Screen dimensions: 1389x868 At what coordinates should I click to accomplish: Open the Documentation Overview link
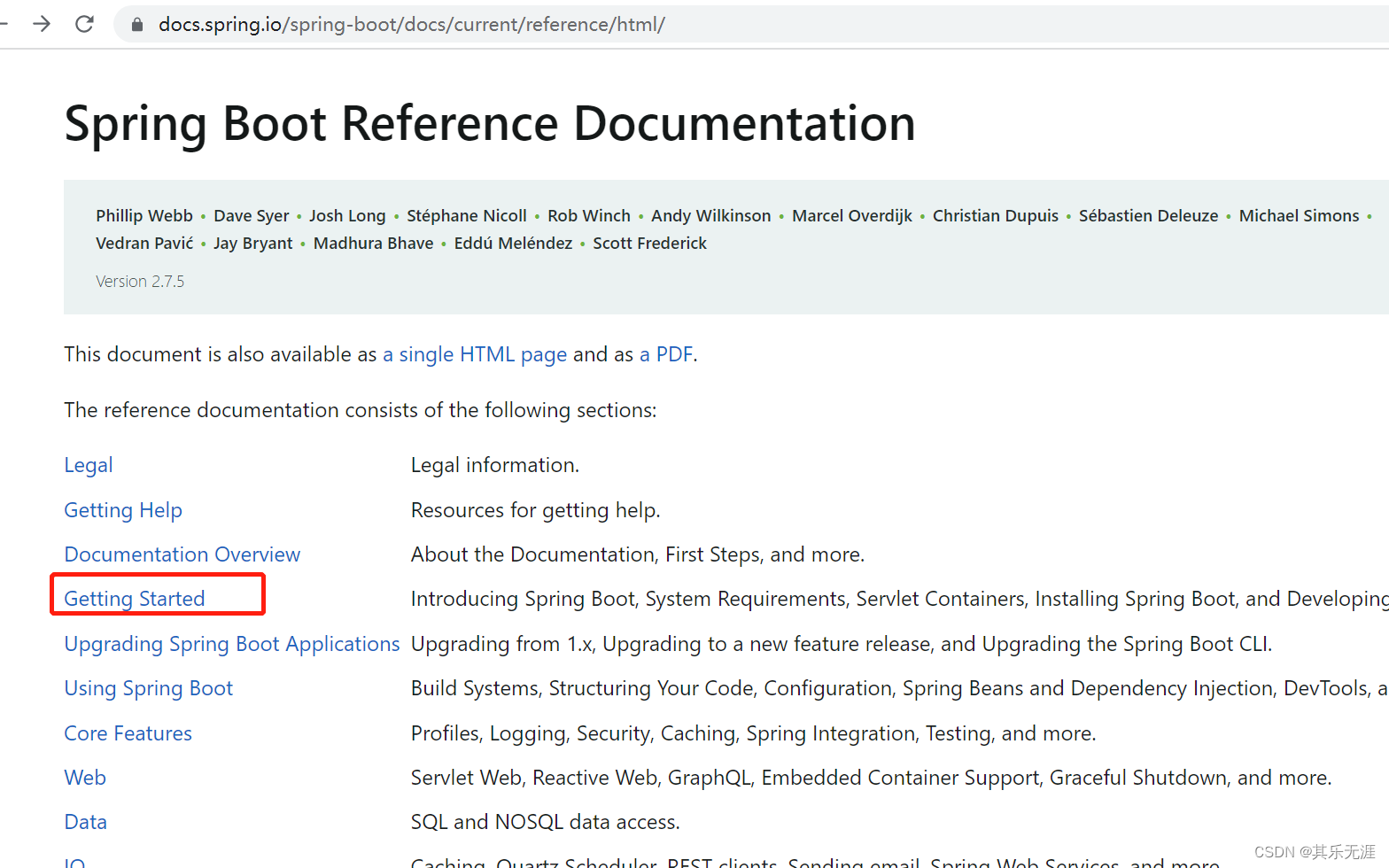pyautogui.click(x=182, y=554)
